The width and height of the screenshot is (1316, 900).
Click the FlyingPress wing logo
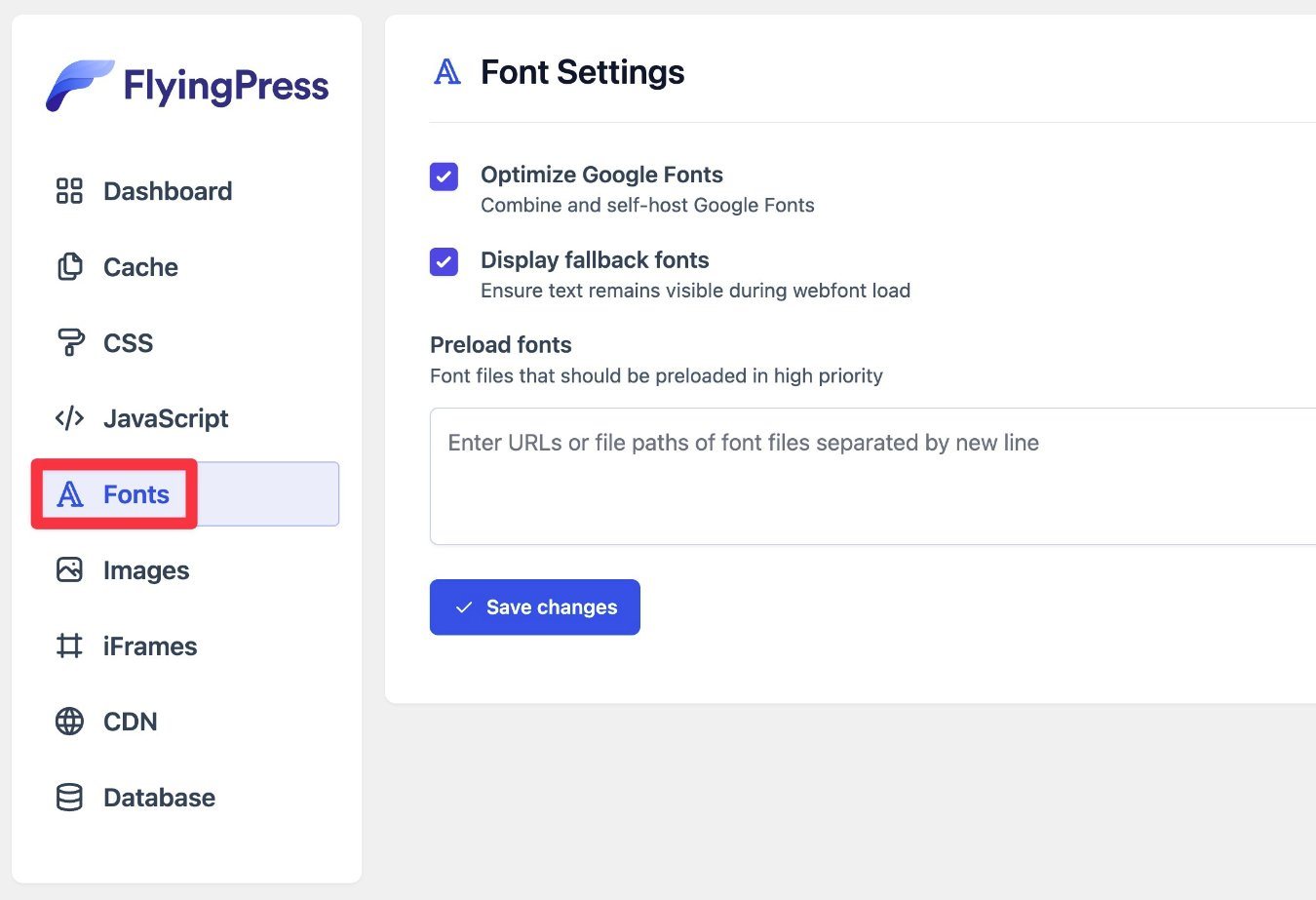(79, 85)
